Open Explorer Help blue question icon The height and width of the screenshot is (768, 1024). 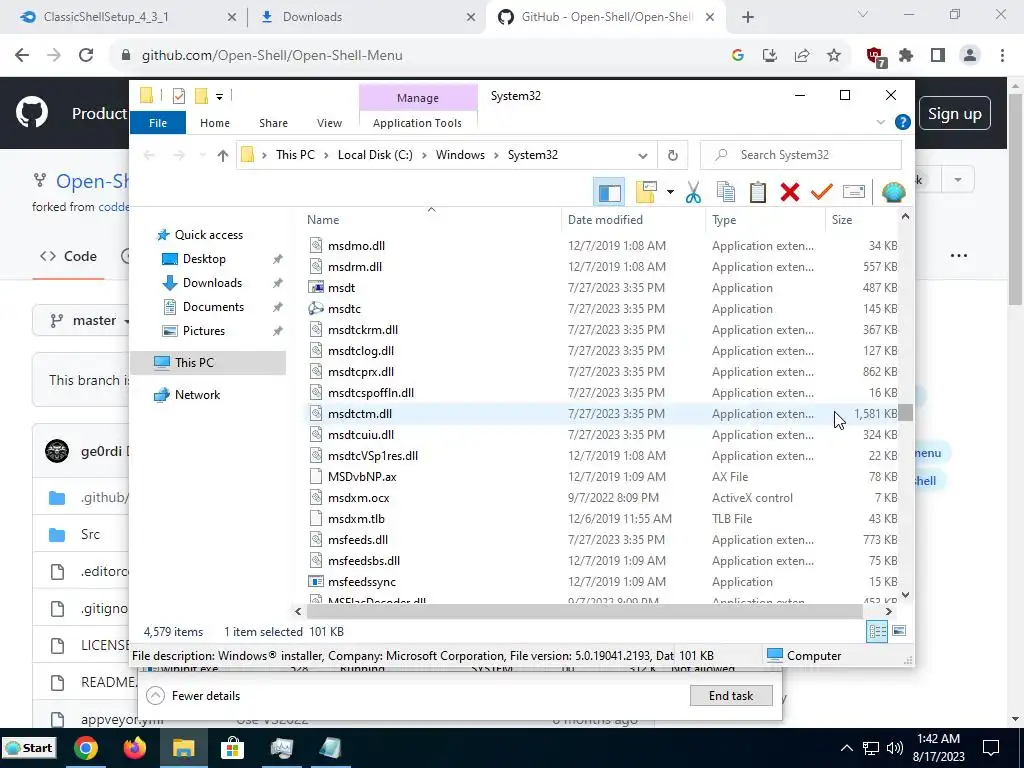(903, 122)
